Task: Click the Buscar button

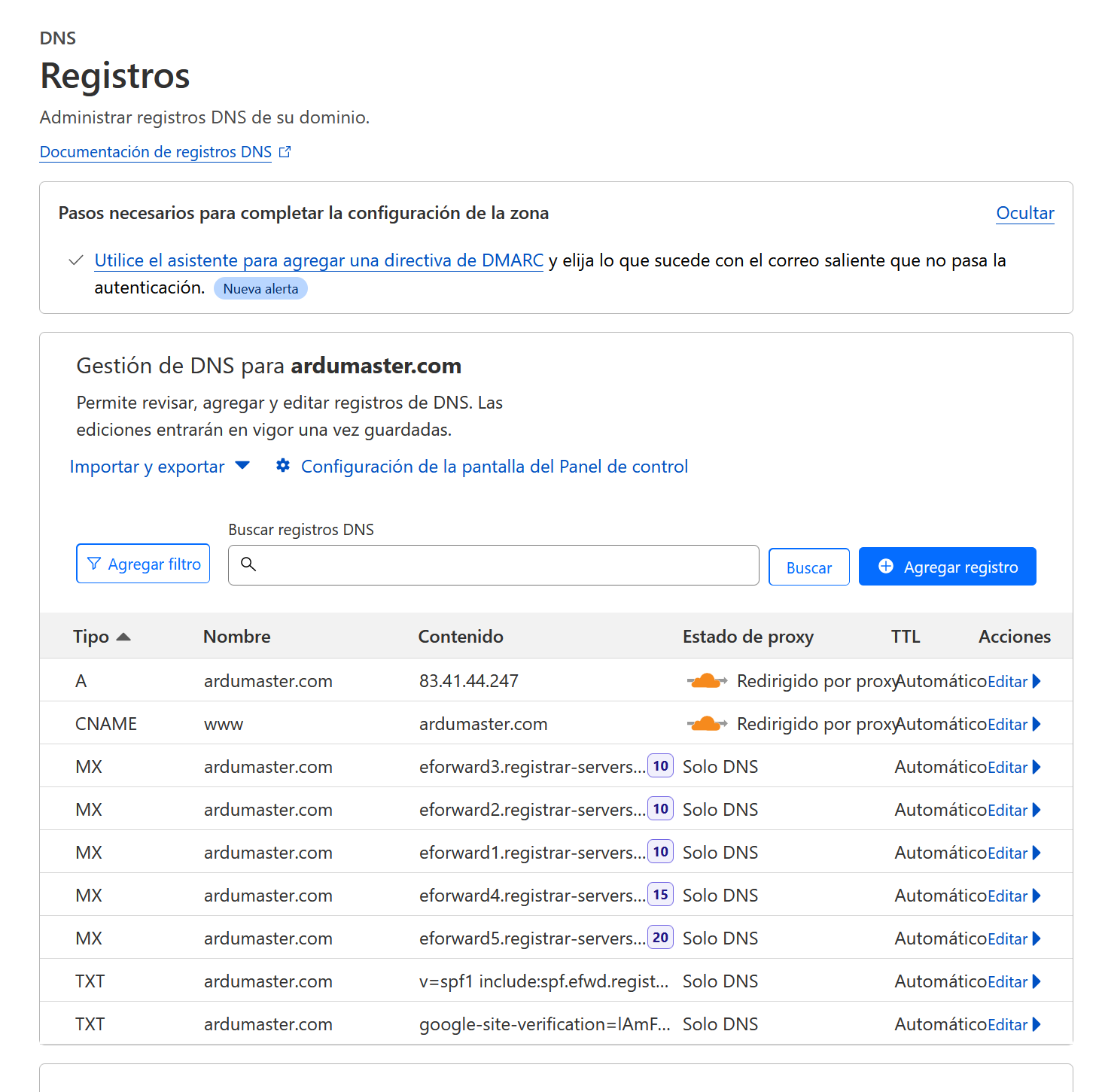Action: [809, 567]
